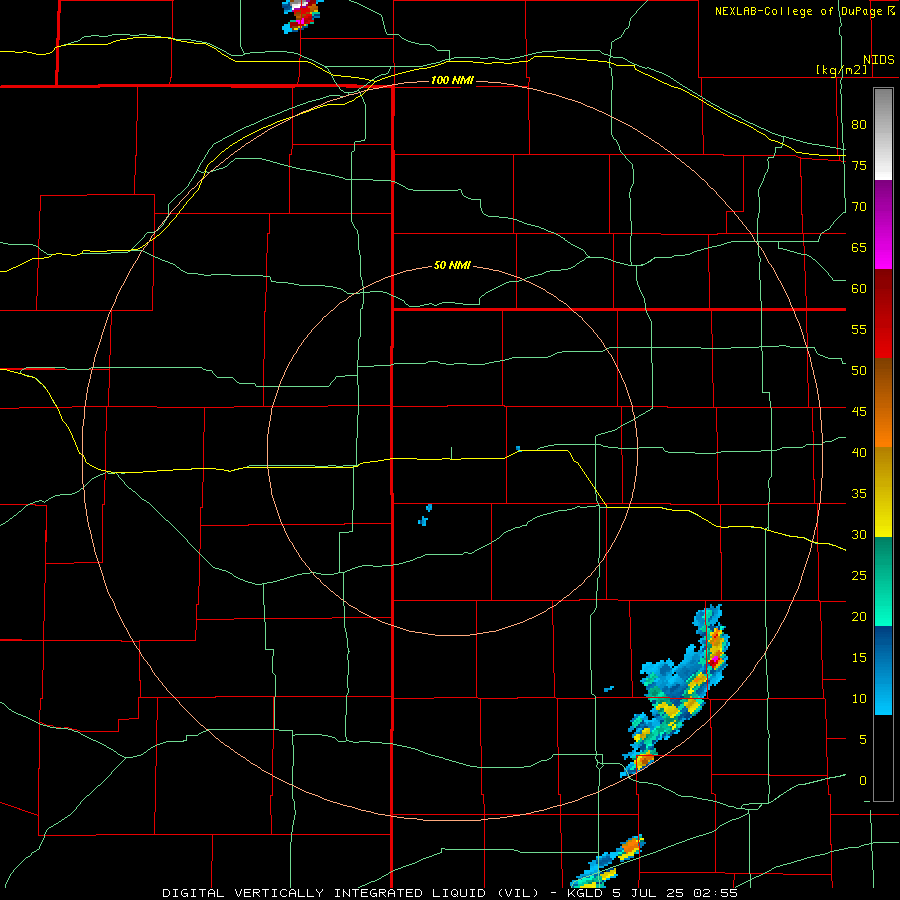Image resolution: width=900 pixels, height=900 pixels.
Task: Pick the green segment of the color bar
Action: [x=883, y=581]
